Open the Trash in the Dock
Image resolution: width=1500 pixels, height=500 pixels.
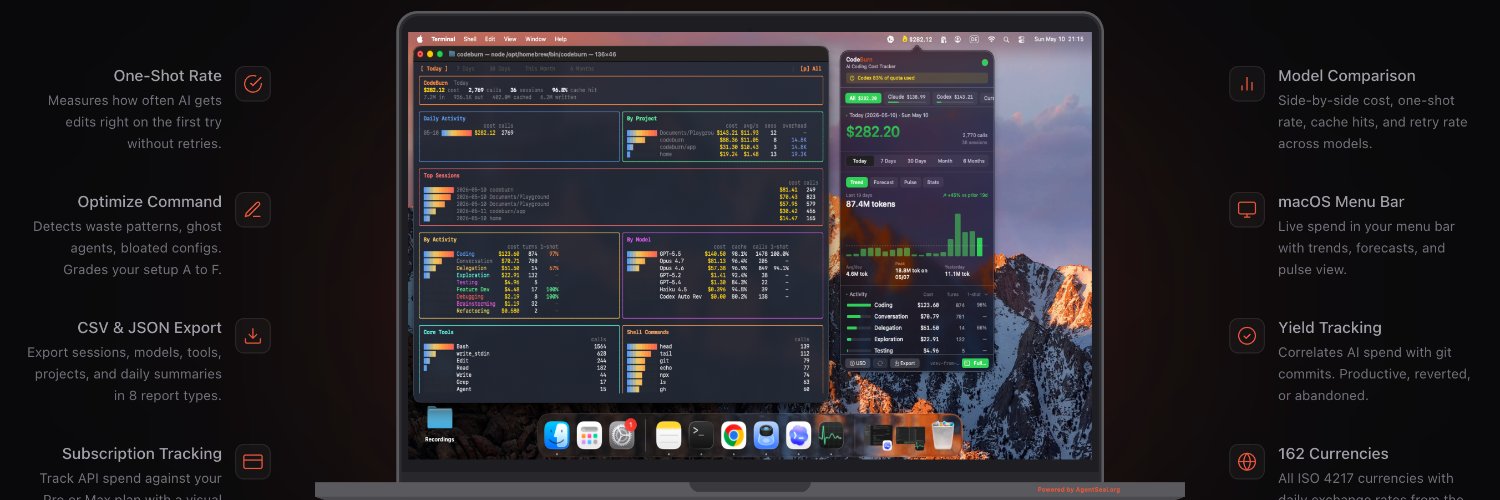pyautogui.click(x=943, y=435)
